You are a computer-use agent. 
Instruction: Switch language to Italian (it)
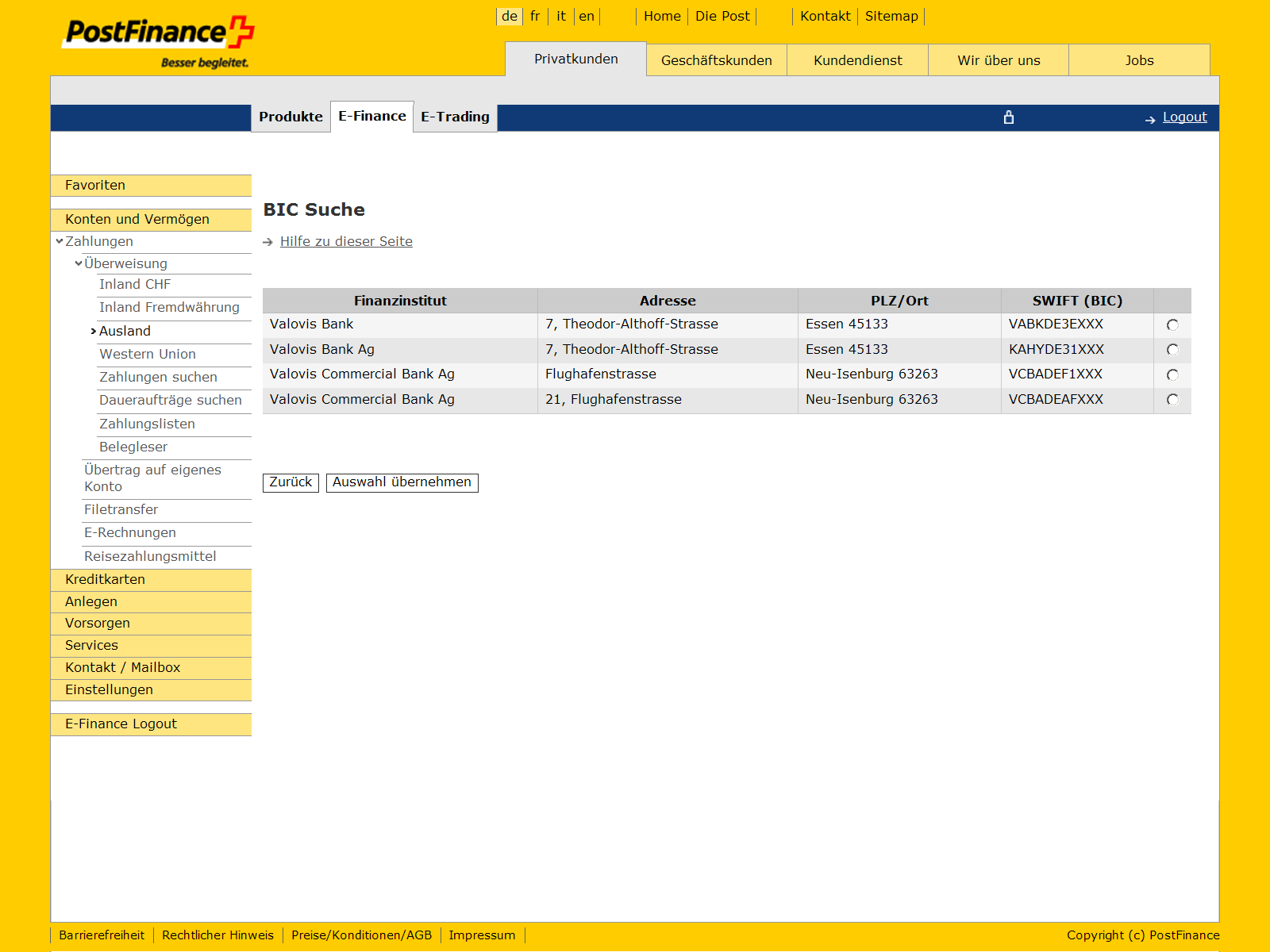click(x=561, y=16)
